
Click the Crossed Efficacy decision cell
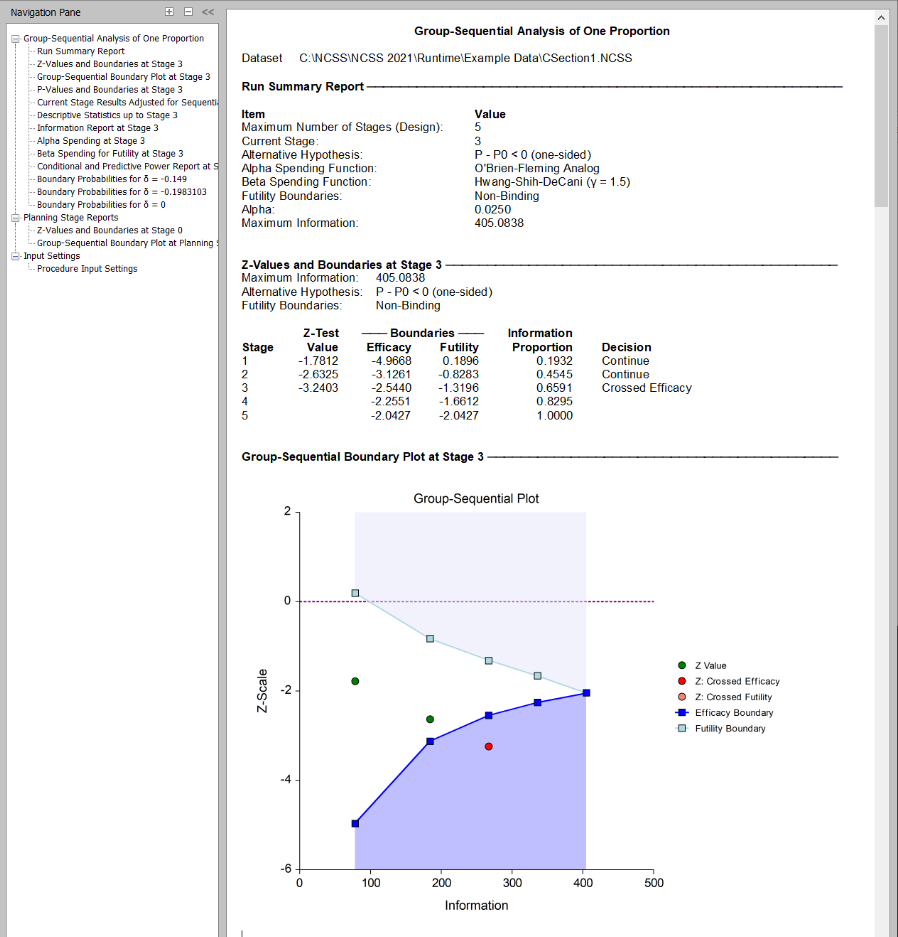[646, 388]
